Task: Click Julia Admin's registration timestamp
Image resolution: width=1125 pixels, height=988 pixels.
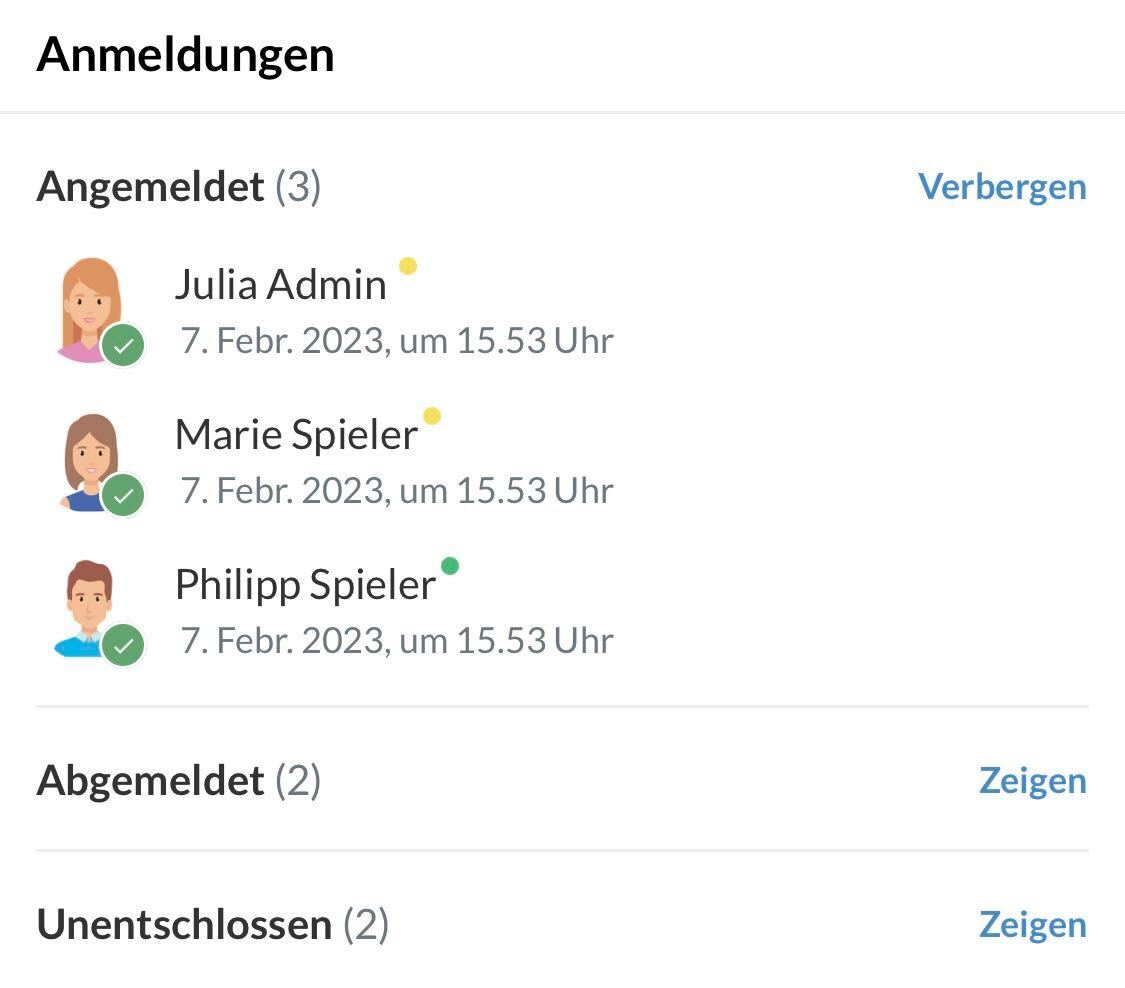Action: tap(397, 340)
